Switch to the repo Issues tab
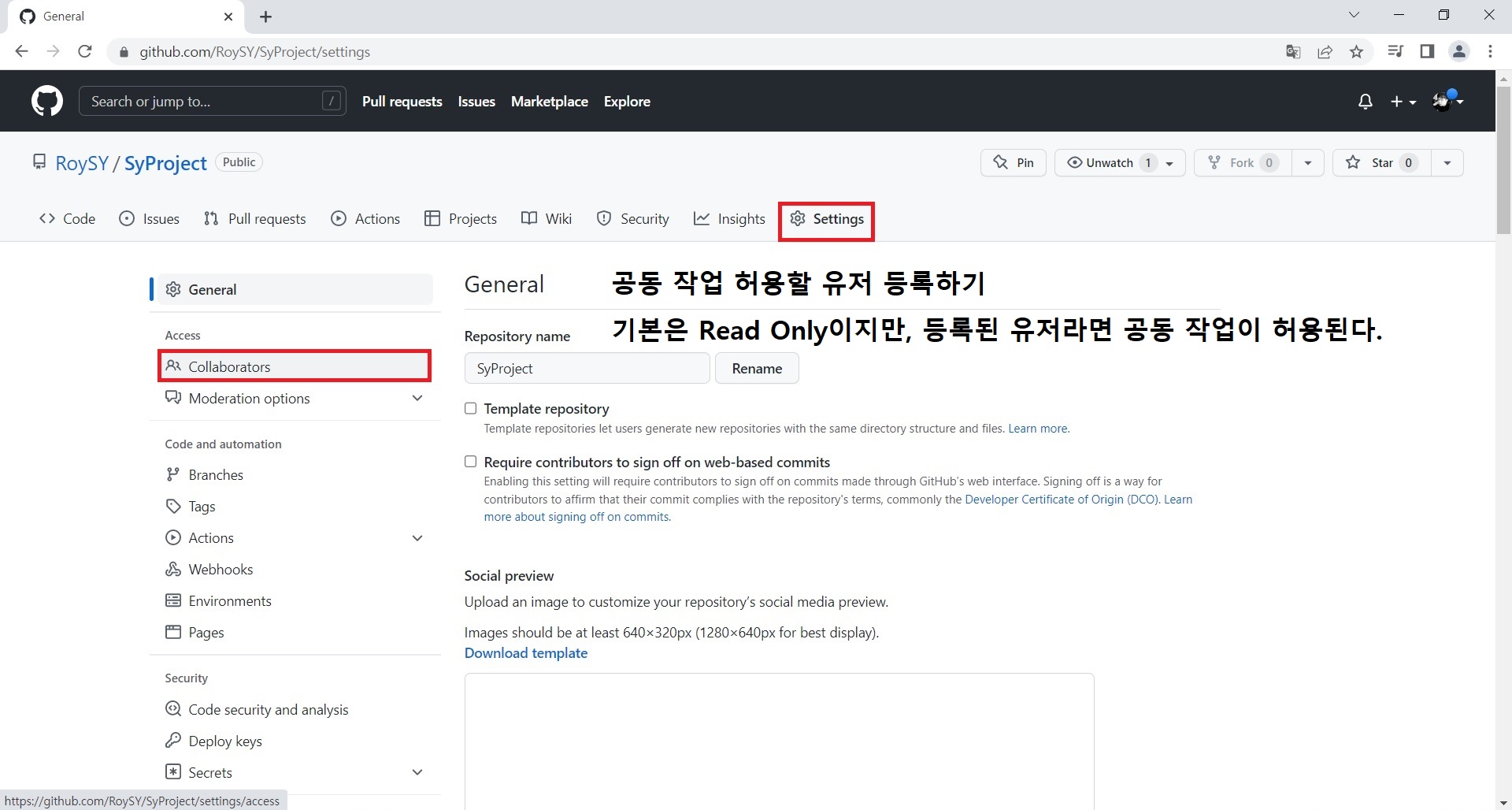1512x810 pixels. click(149, 219)
